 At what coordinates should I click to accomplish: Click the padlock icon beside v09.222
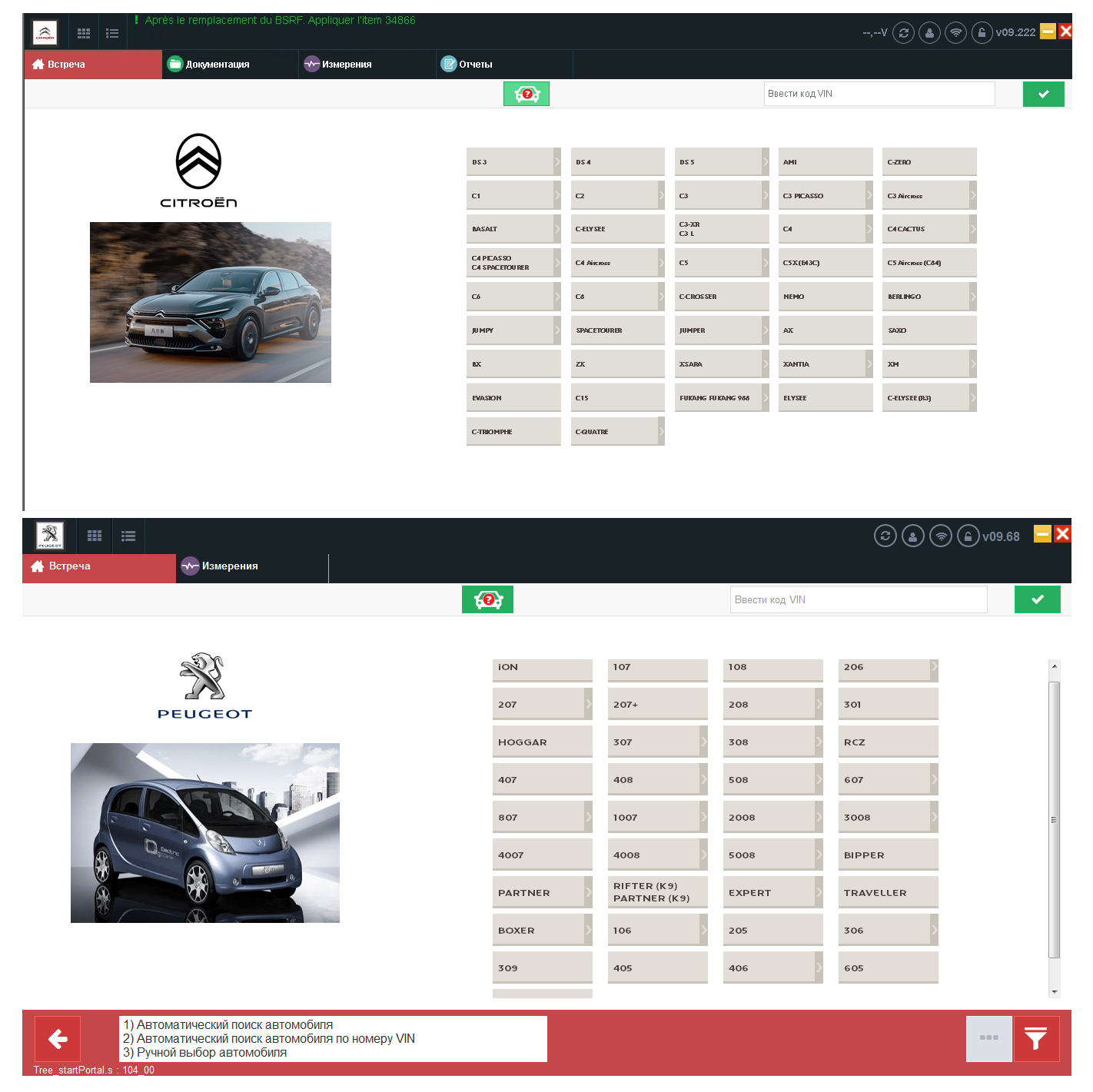(982, 33)
